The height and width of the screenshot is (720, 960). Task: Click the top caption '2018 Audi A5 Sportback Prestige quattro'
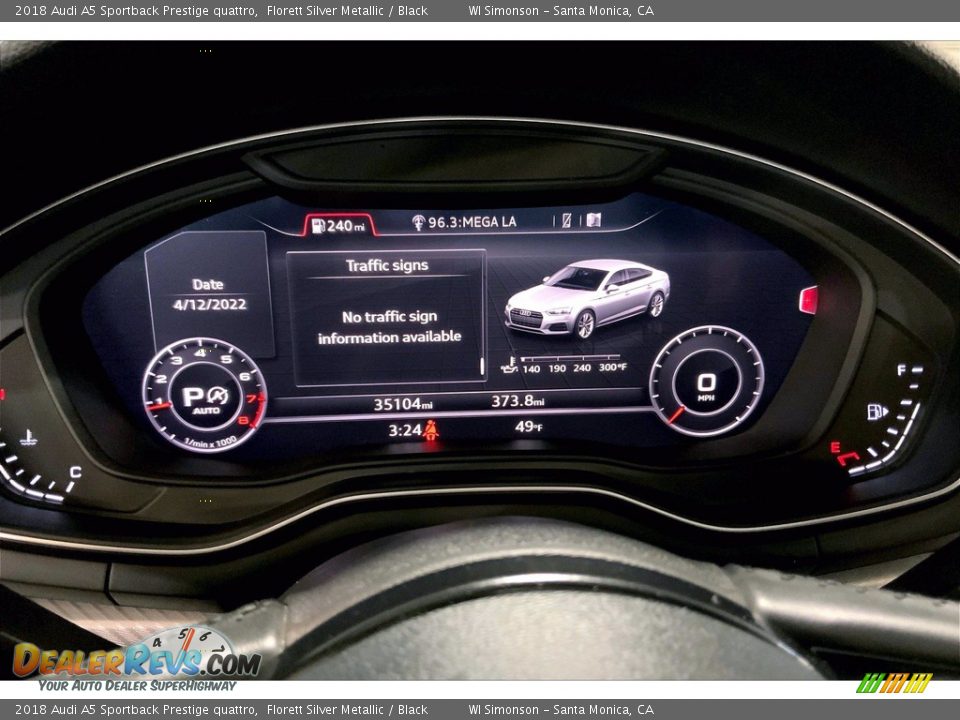click(x=136, y=11)
